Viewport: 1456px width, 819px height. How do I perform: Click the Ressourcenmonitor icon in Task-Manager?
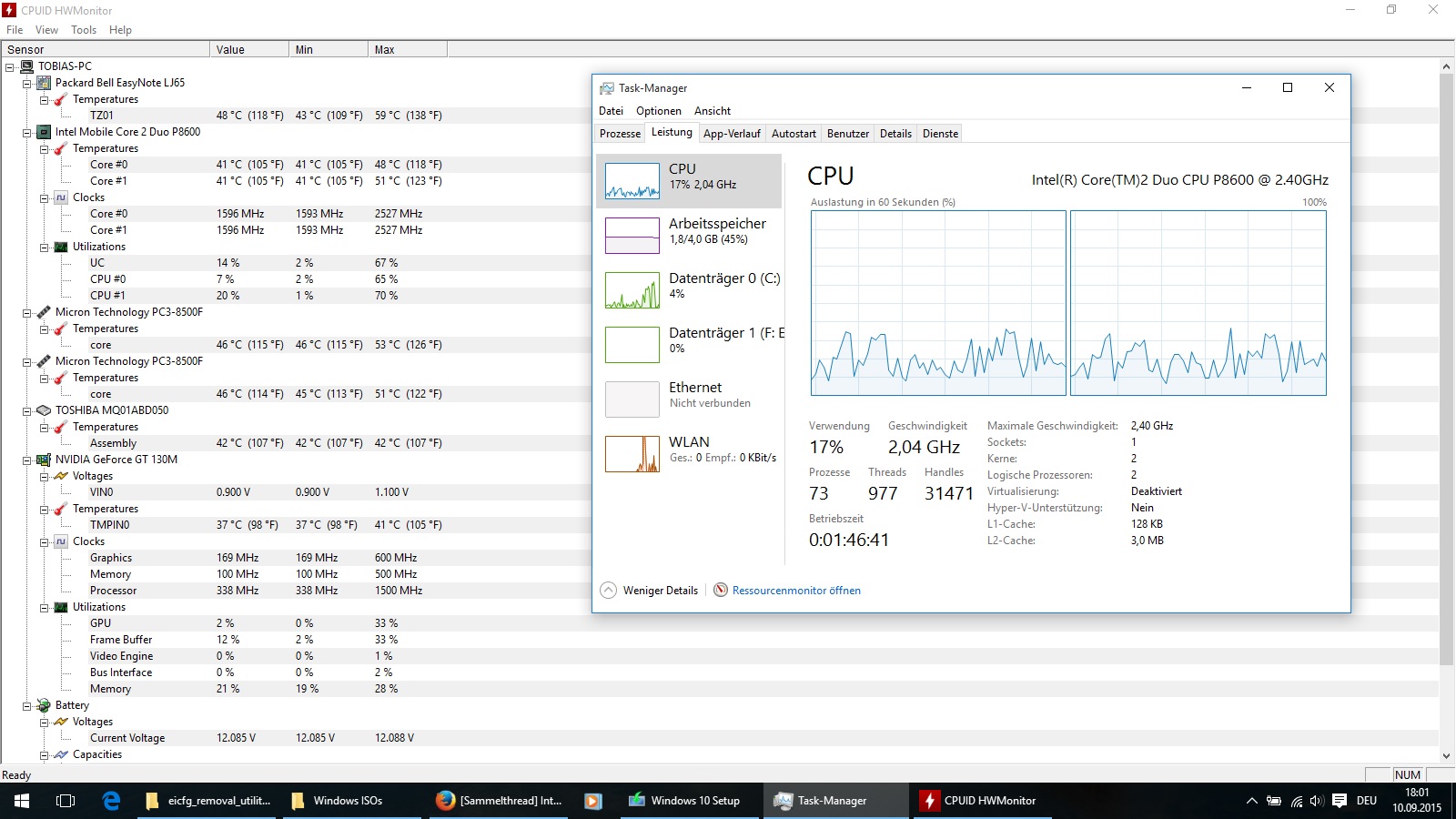point(721,590)
